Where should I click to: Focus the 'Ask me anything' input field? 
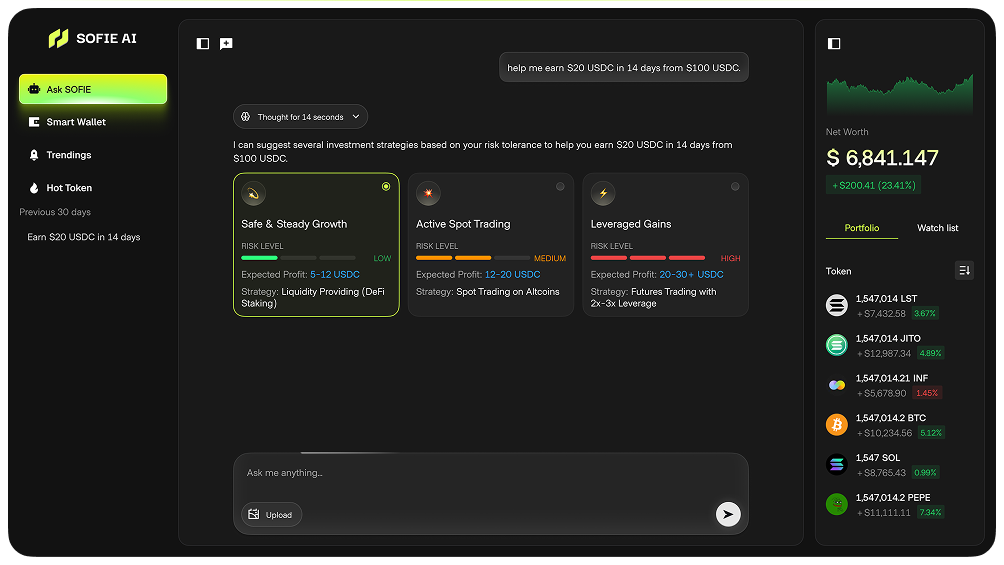490,474
